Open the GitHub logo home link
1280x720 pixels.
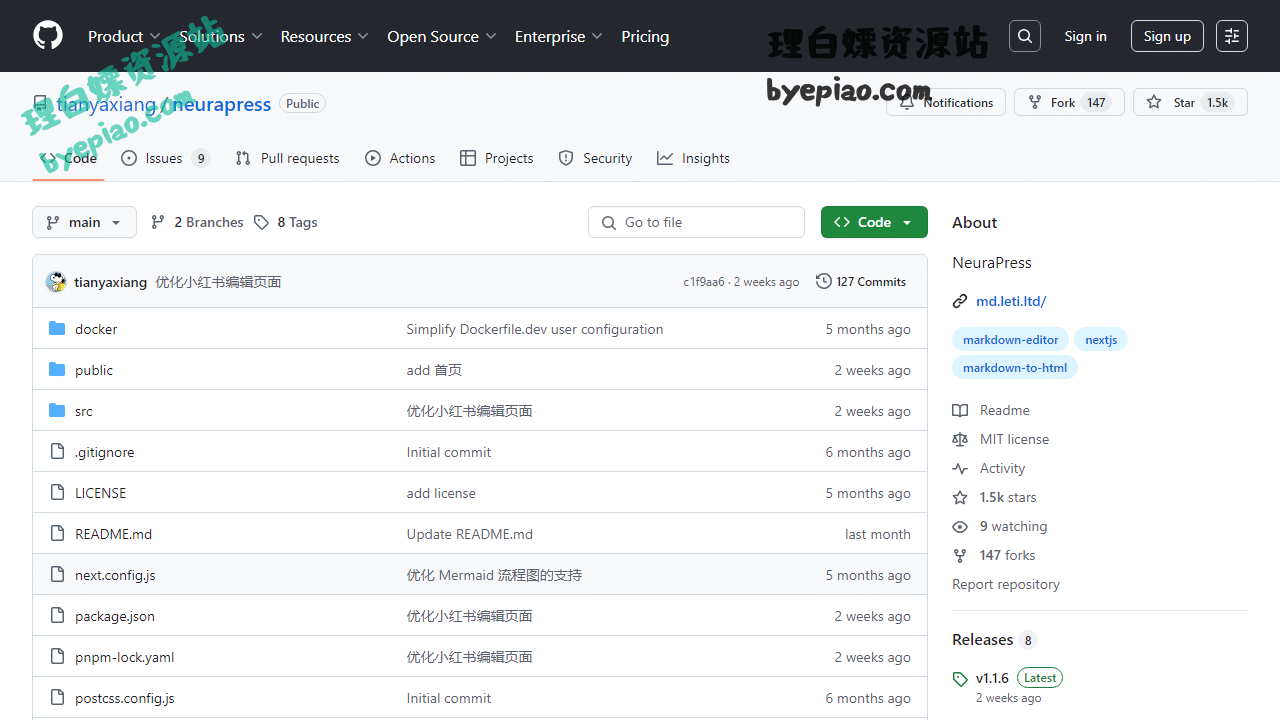coord(48,36)
